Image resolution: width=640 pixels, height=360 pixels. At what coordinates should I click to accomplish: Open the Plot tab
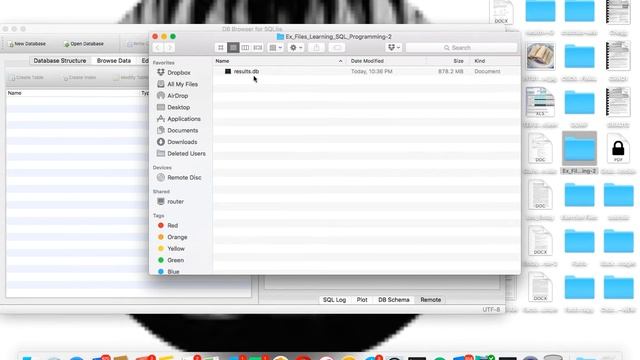362,300
